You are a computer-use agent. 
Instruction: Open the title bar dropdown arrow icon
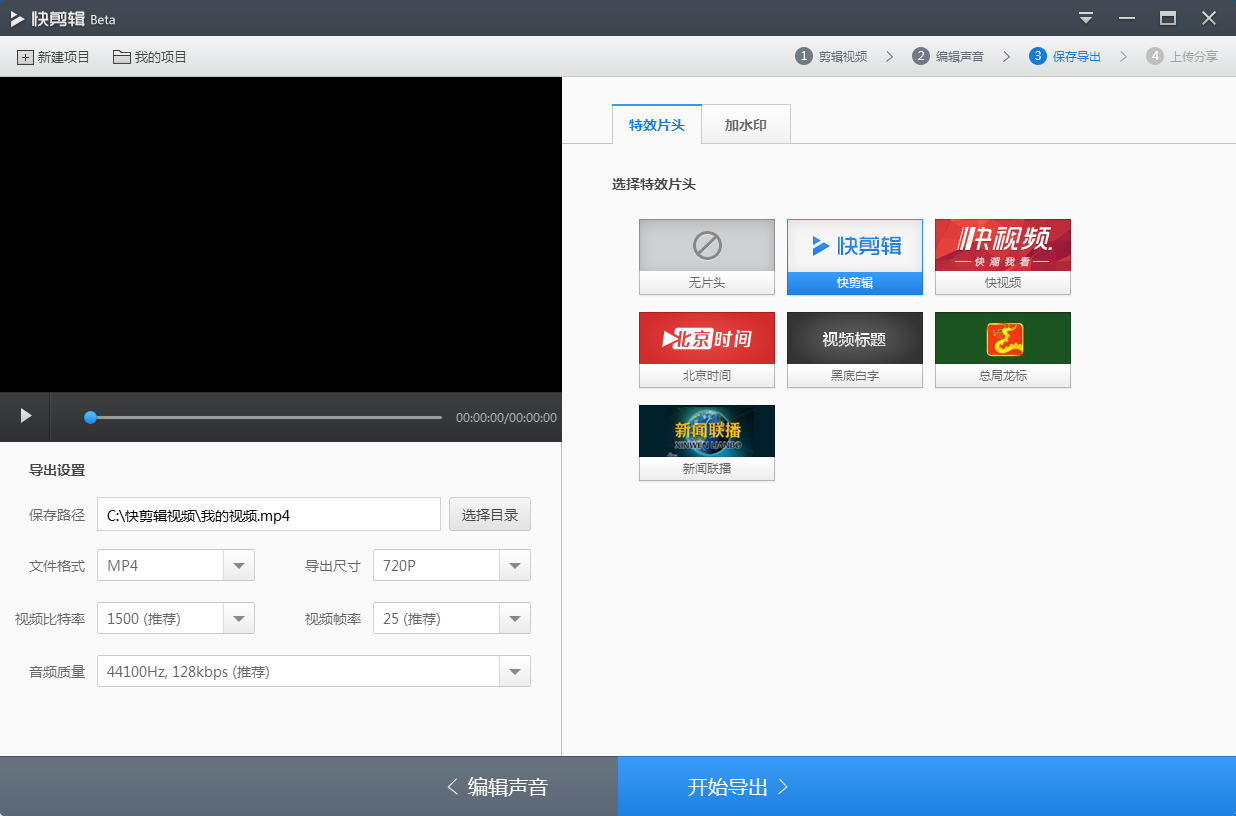tap(1085, 18)
